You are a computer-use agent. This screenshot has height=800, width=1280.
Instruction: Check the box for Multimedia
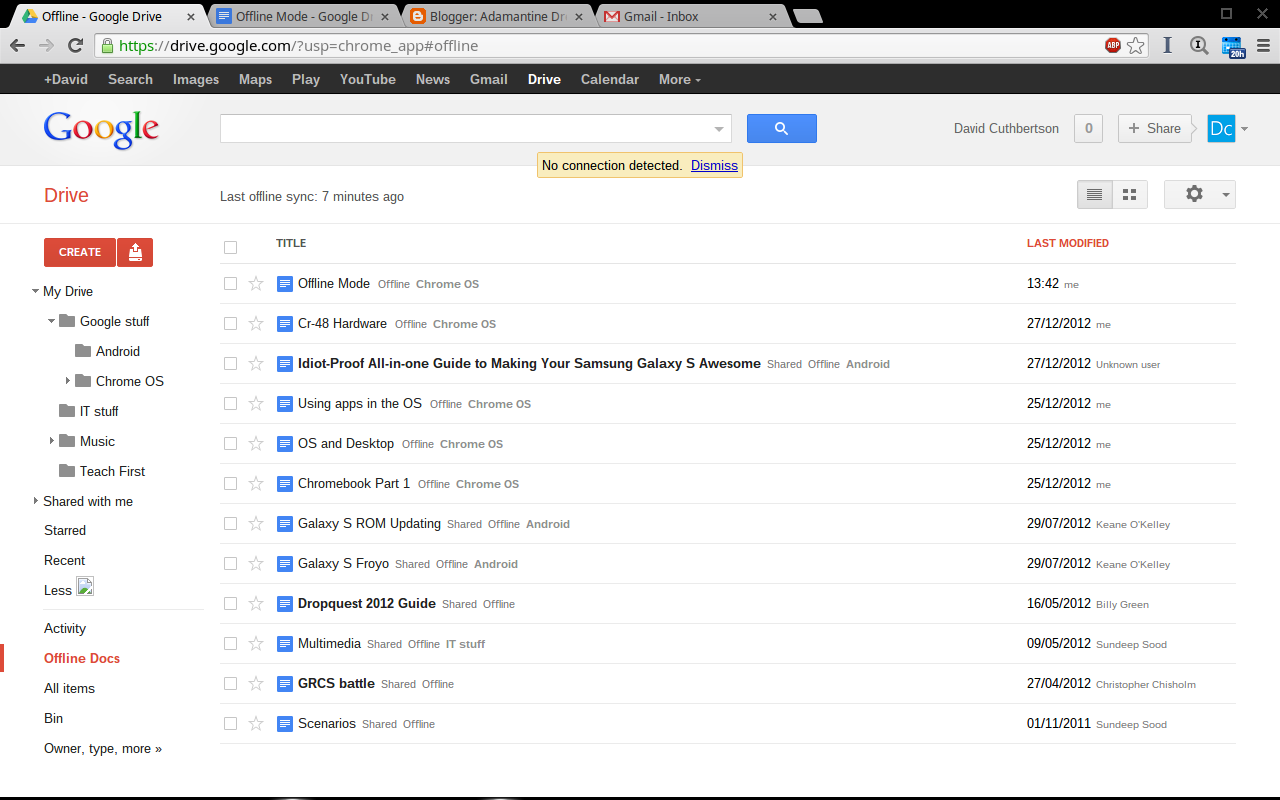click(x=231, y=644)
